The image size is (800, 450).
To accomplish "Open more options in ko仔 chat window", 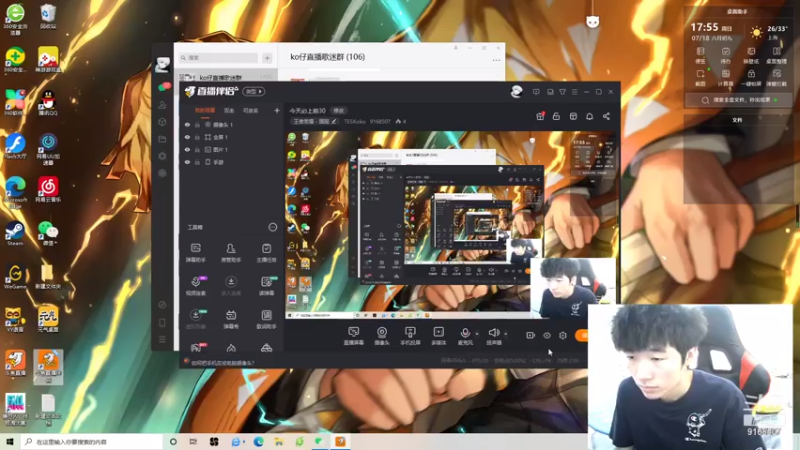I will [496, 60].
